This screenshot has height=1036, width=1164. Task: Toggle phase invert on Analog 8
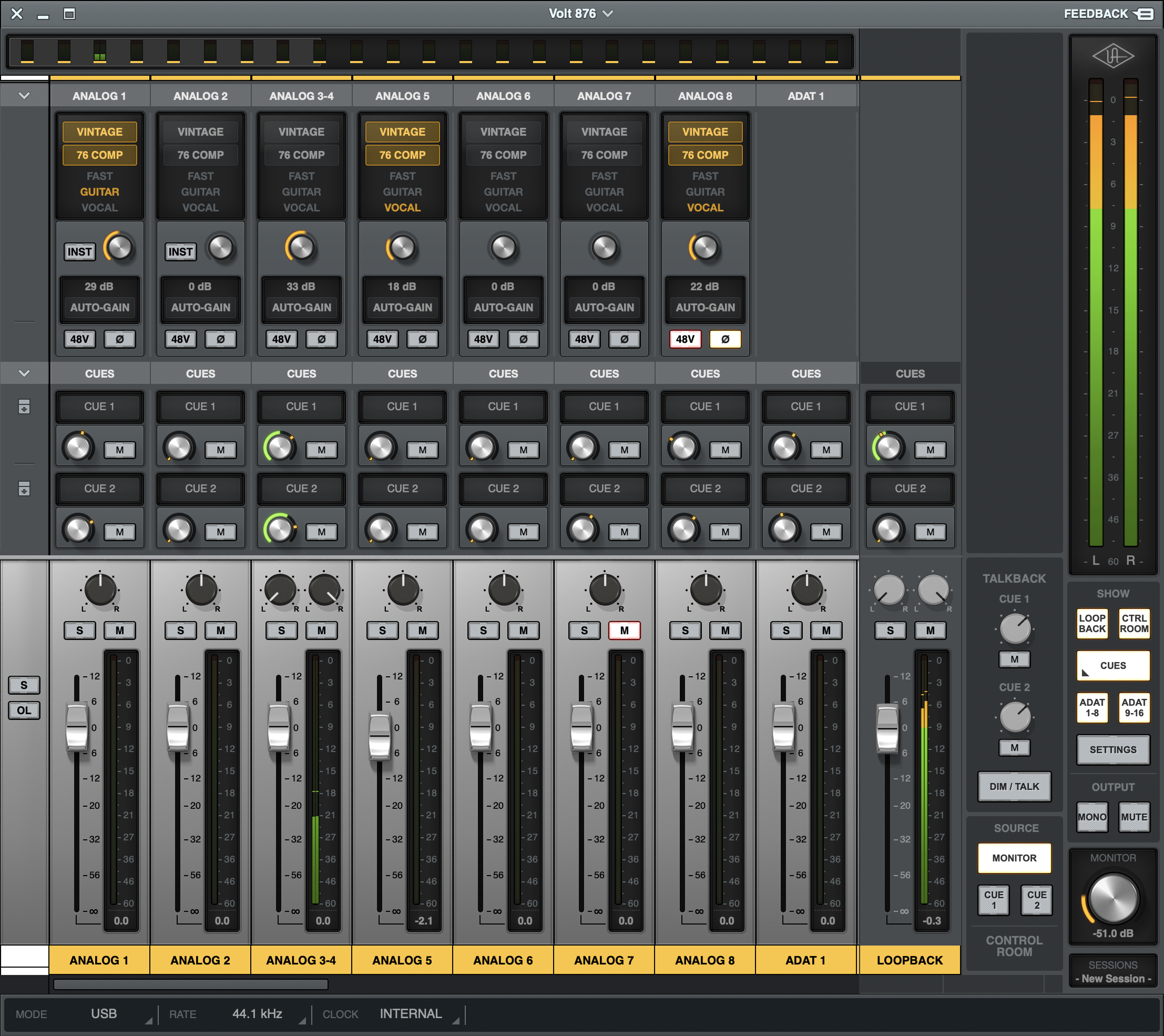pyautogui.click(x=724, y=339)
